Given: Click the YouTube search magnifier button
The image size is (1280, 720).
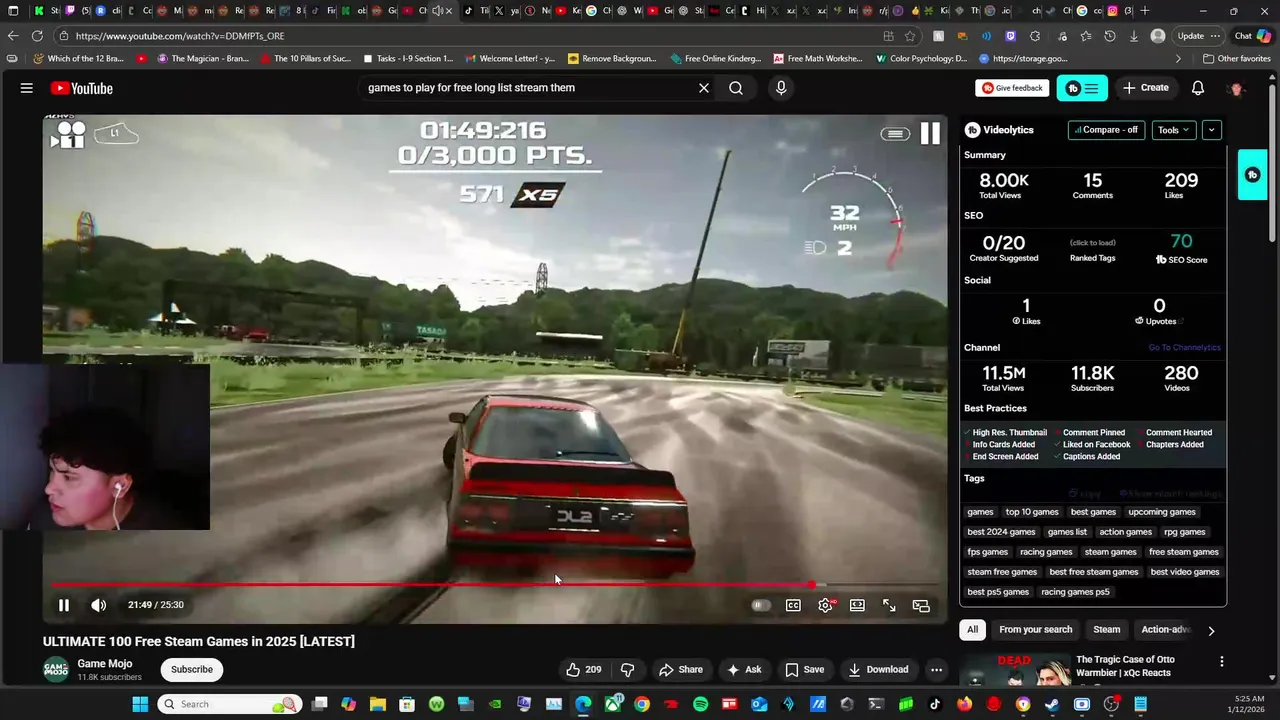Looking at the screenshot, I should tap(736, 88).
